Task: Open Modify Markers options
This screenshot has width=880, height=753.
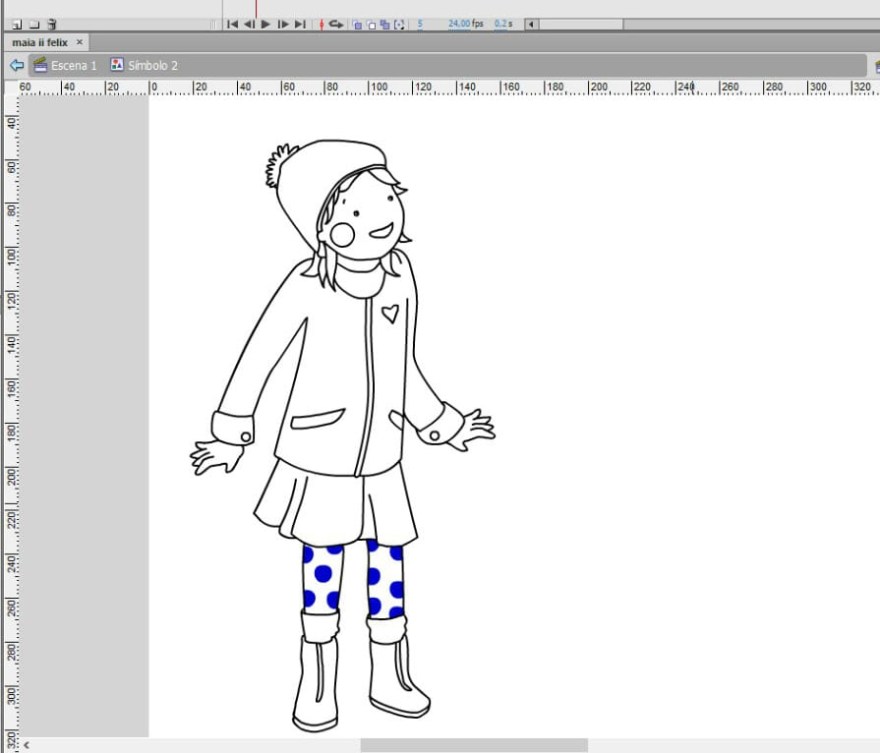Action: point(400,24)
